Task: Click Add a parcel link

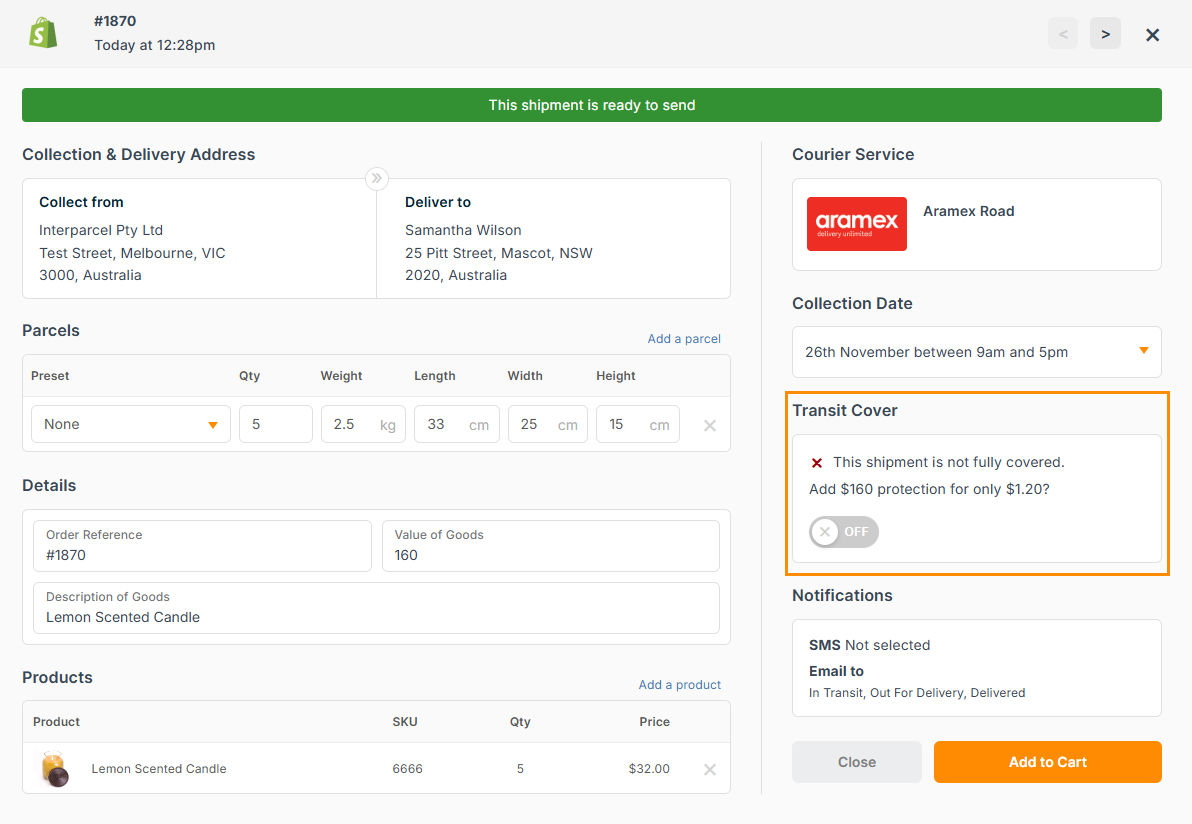Action: click(684, 339)
